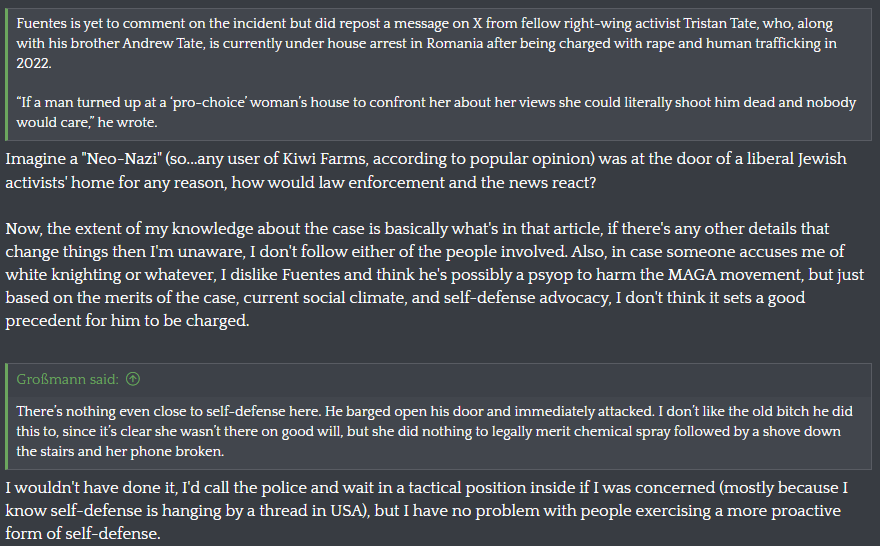This screenshot has height=546, width=880.
Task: Click the phrase 'pro-choice' in the quoted tweet
Action: (x=209, y=103)
